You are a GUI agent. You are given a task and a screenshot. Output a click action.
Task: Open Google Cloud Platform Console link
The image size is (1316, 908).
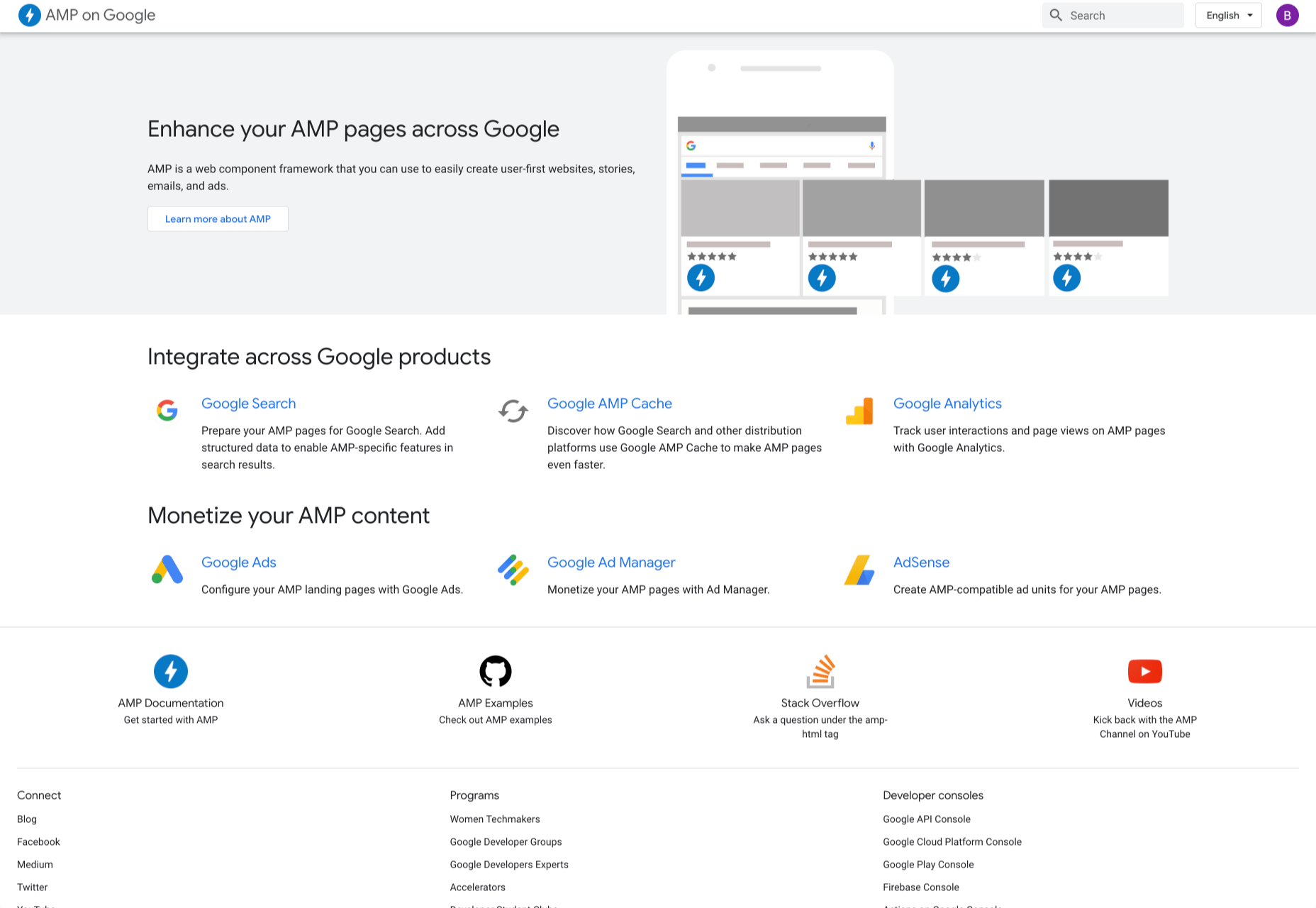coord(952,841)
